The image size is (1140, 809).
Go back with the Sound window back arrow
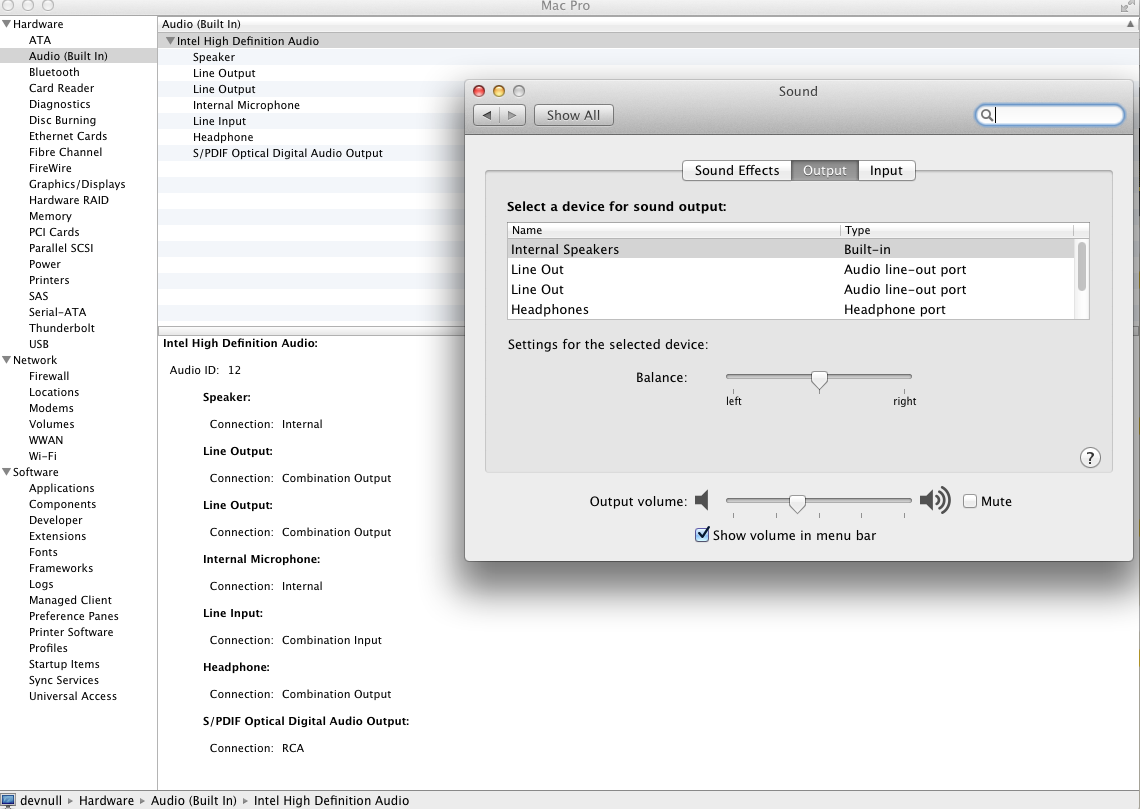[486, 115]
